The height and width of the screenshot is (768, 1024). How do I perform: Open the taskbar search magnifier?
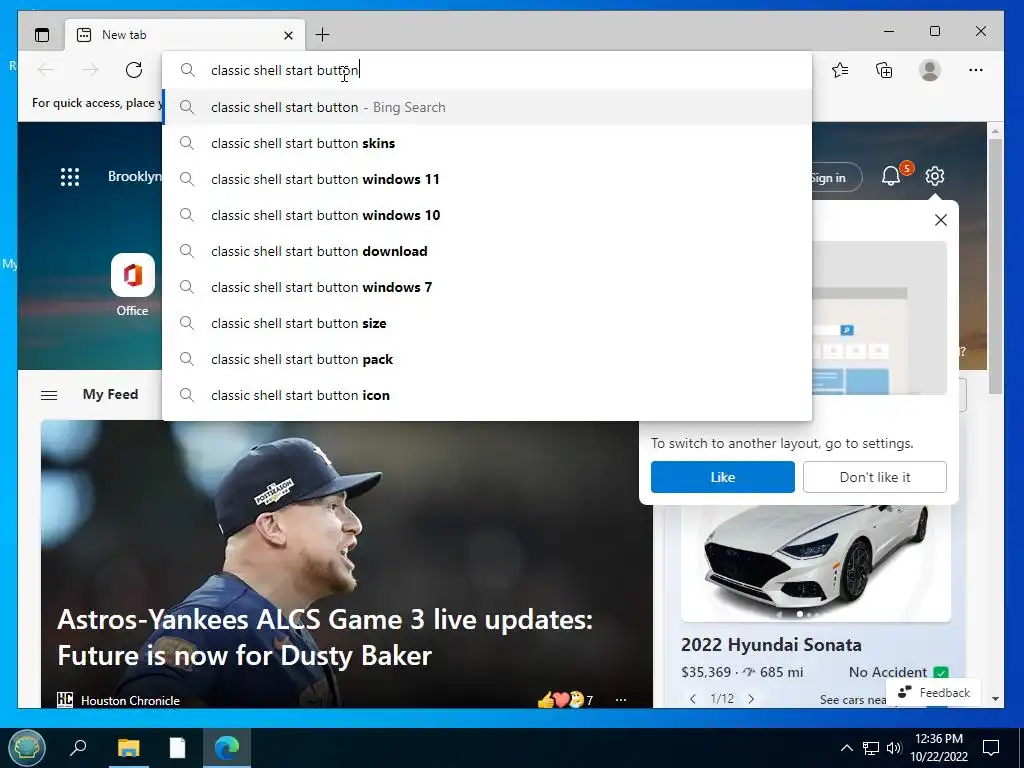click(78, 747)
